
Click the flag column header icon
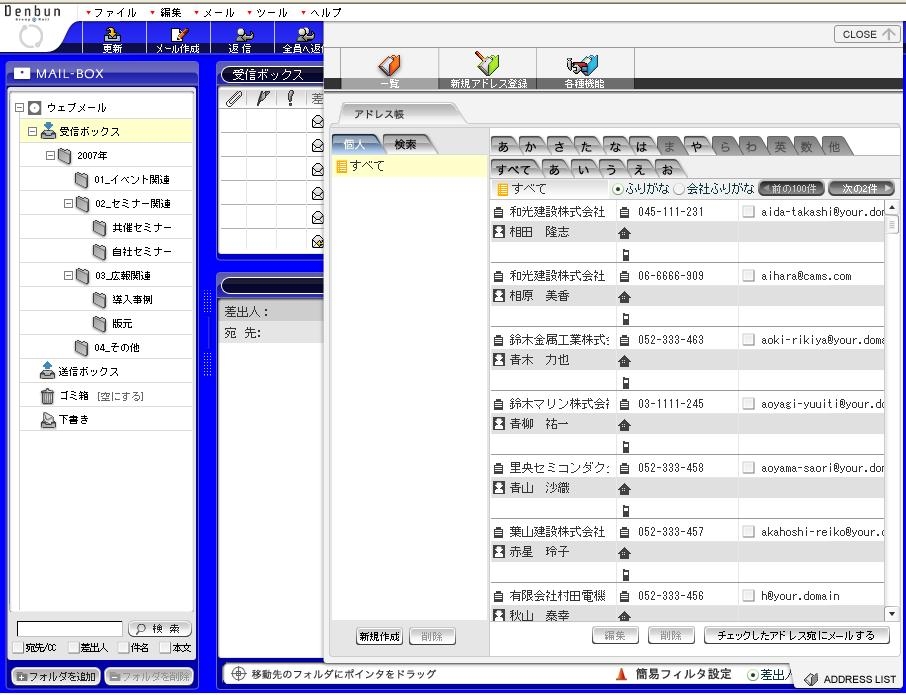click(x=262, y=98)
